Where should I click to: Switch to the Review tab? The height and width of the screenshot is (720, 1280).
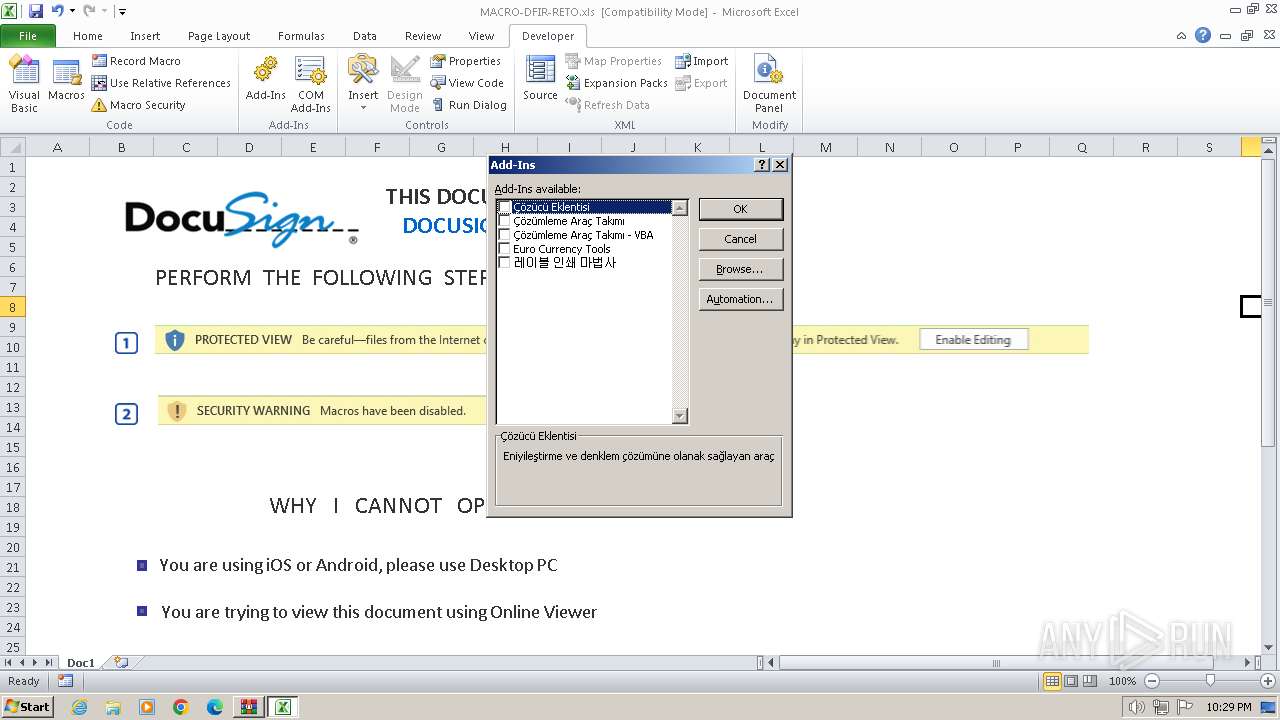click(423, 36)
